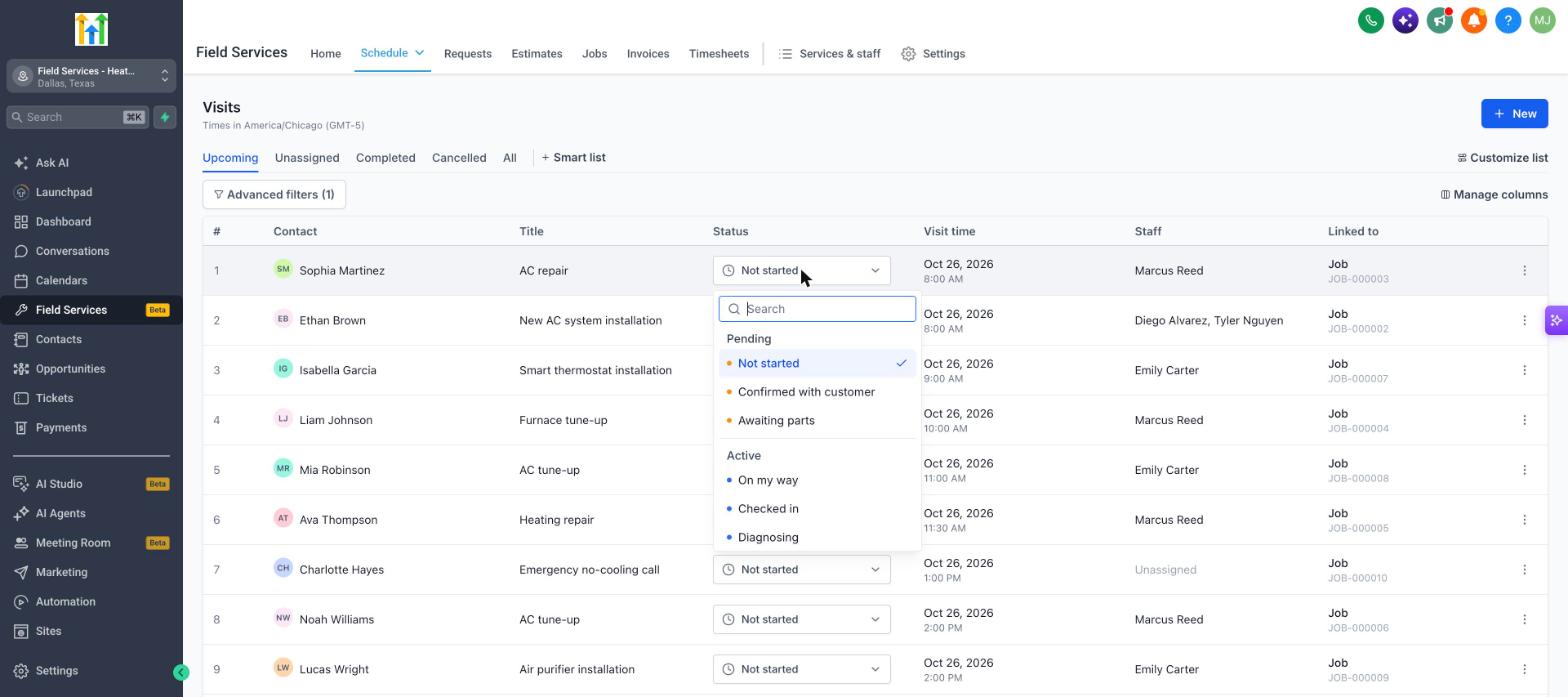Click the green phone dialer icon
This screenshot has height=697, width=1568.
click(x=1371, y=20)
